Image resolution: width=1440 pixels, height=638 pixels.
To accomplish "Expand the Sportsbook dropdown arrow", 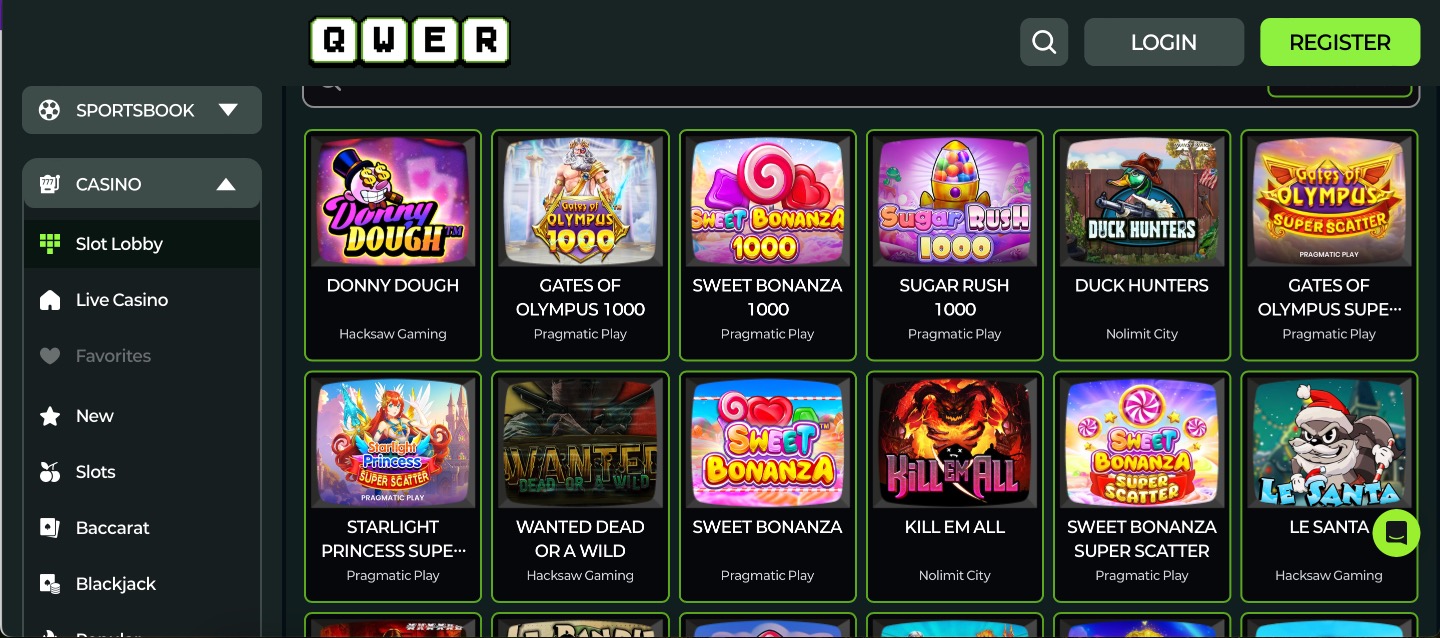I will tap(228, 110).
